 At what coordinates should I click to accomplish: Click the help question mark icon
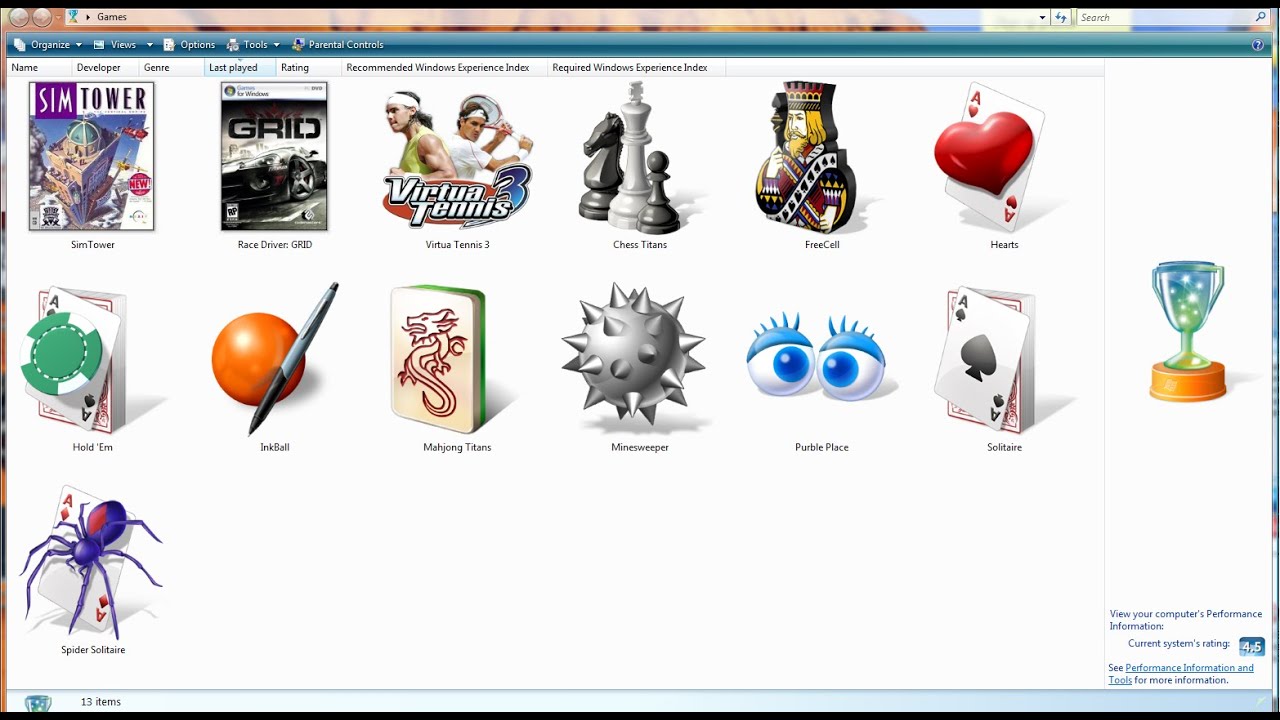coord(1258,45)
